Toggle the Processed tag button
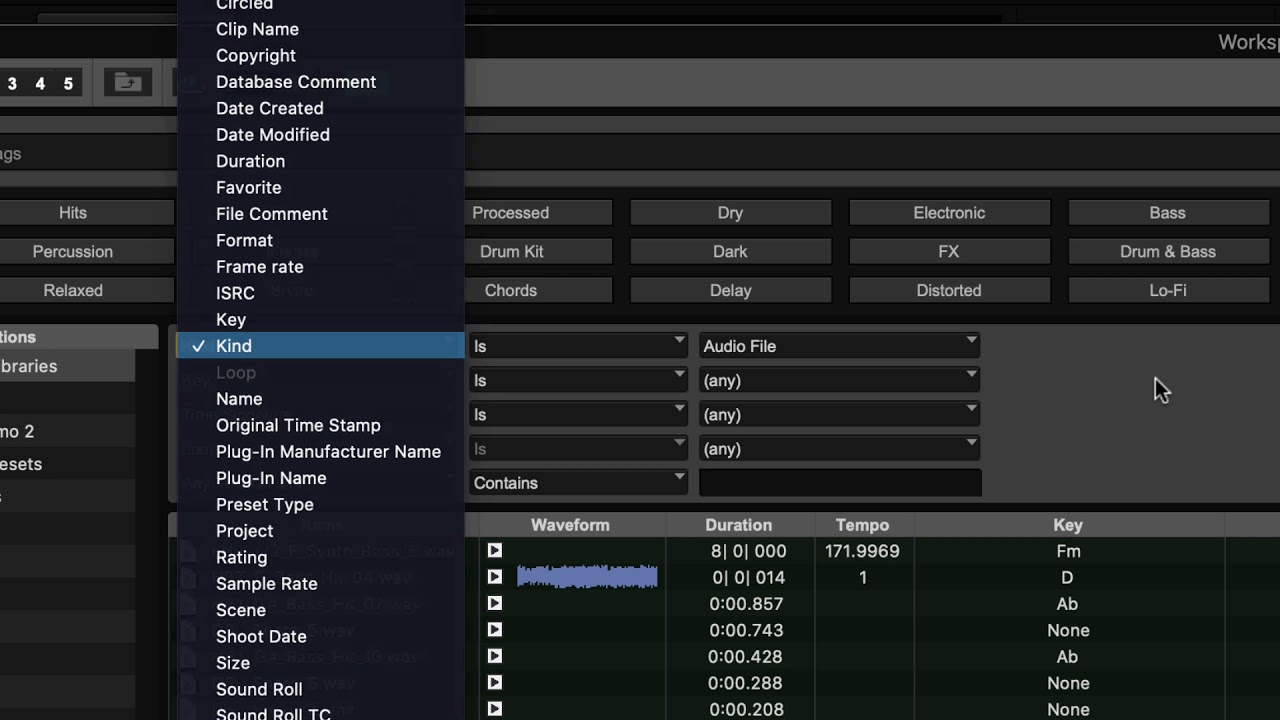 538,213
